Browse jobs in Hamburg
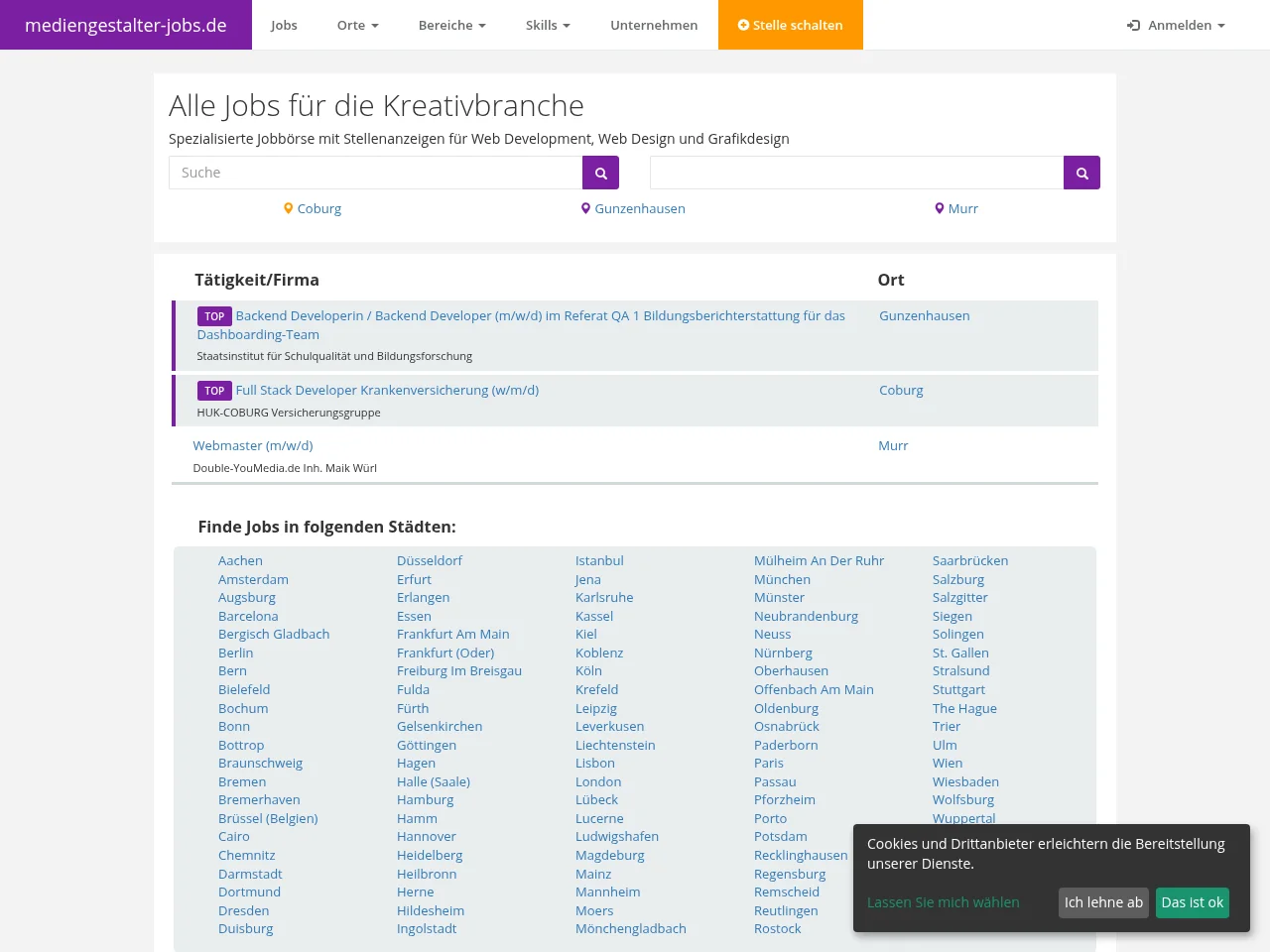The width and height of the screenshot is (1270, 952). click(x=425, y=800)
